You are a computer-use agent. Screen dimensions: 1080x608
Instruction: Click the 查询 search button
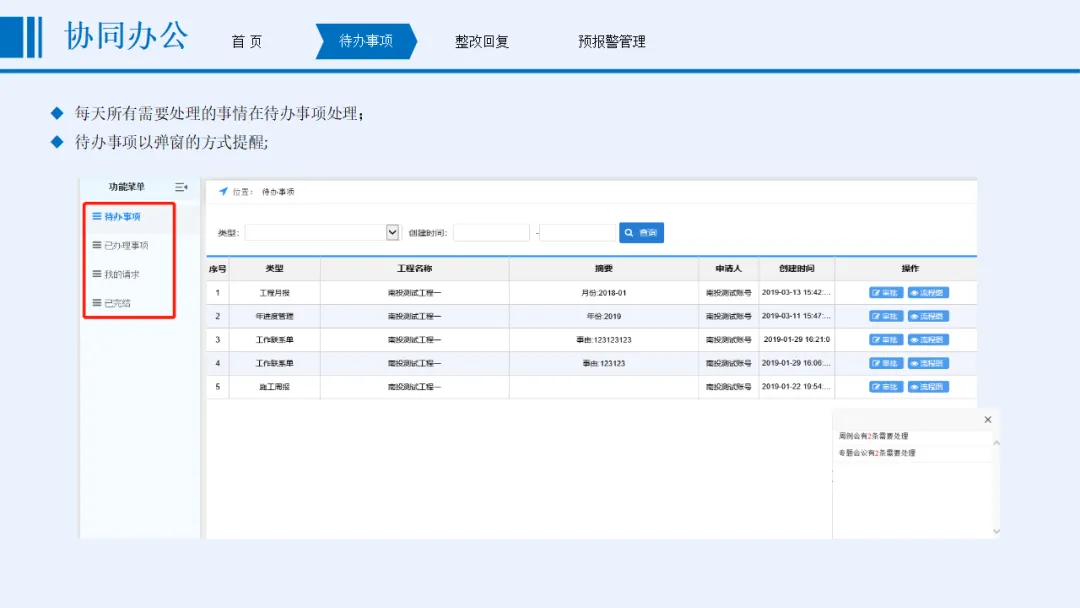coord(641,233)
